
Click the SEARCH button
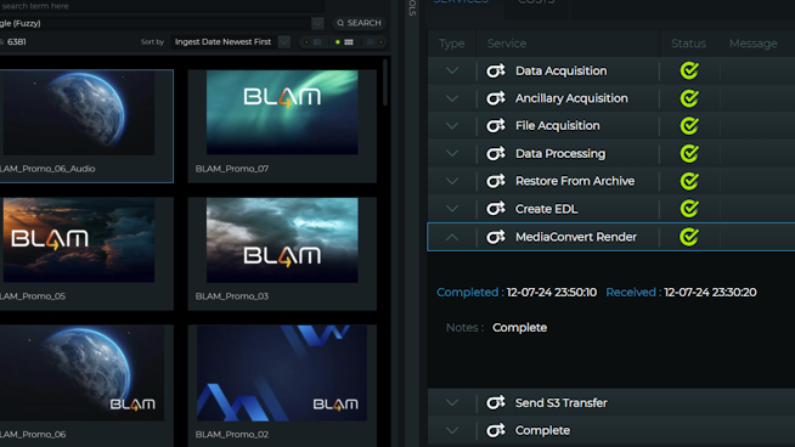[x=359, y=23]
